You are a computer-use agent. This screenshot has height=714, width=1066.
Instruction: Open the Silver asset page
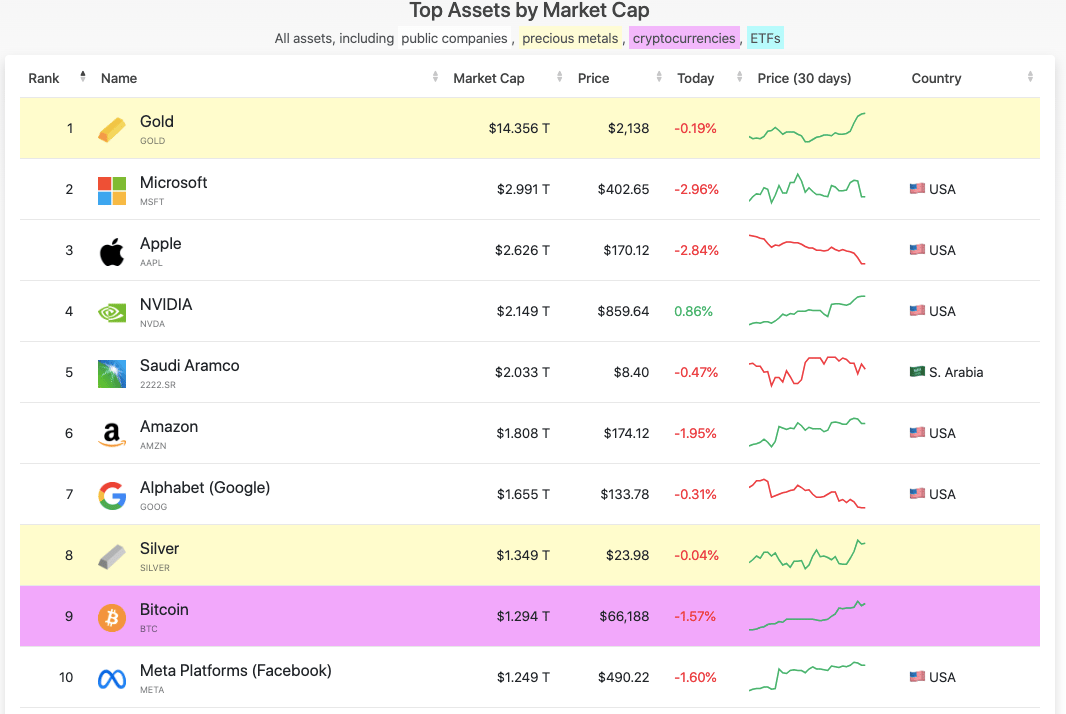coord(159,549)
